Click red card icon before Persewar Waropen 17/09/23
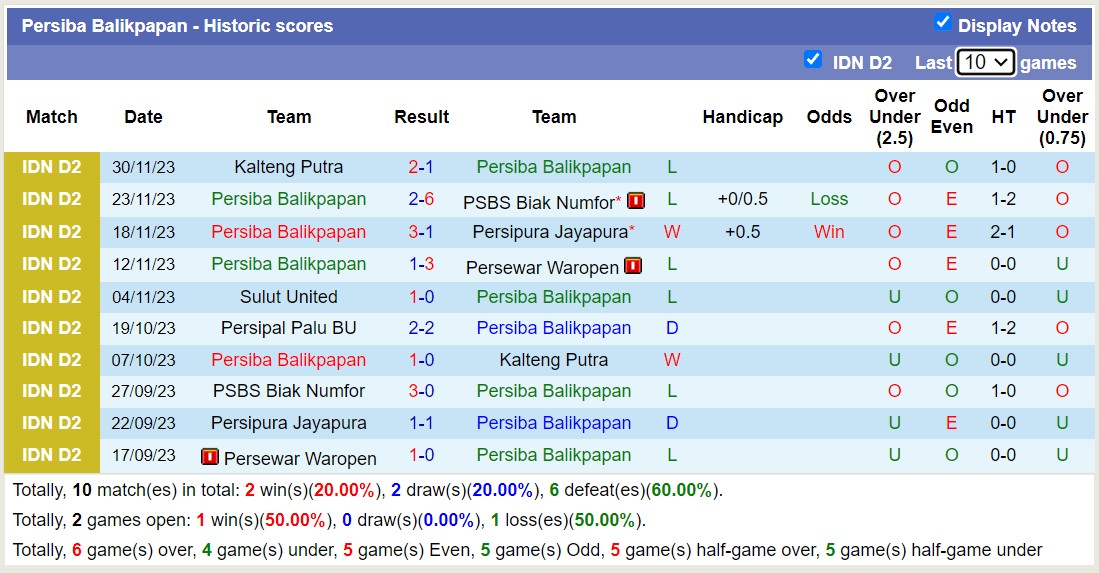 point(210,457)
